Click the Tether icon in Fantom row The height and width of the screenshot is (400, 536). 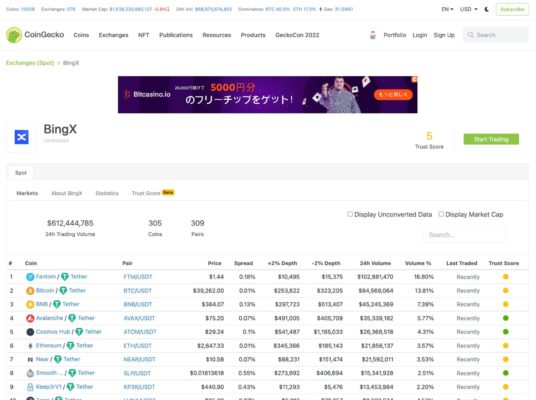[x=65, y=277]
